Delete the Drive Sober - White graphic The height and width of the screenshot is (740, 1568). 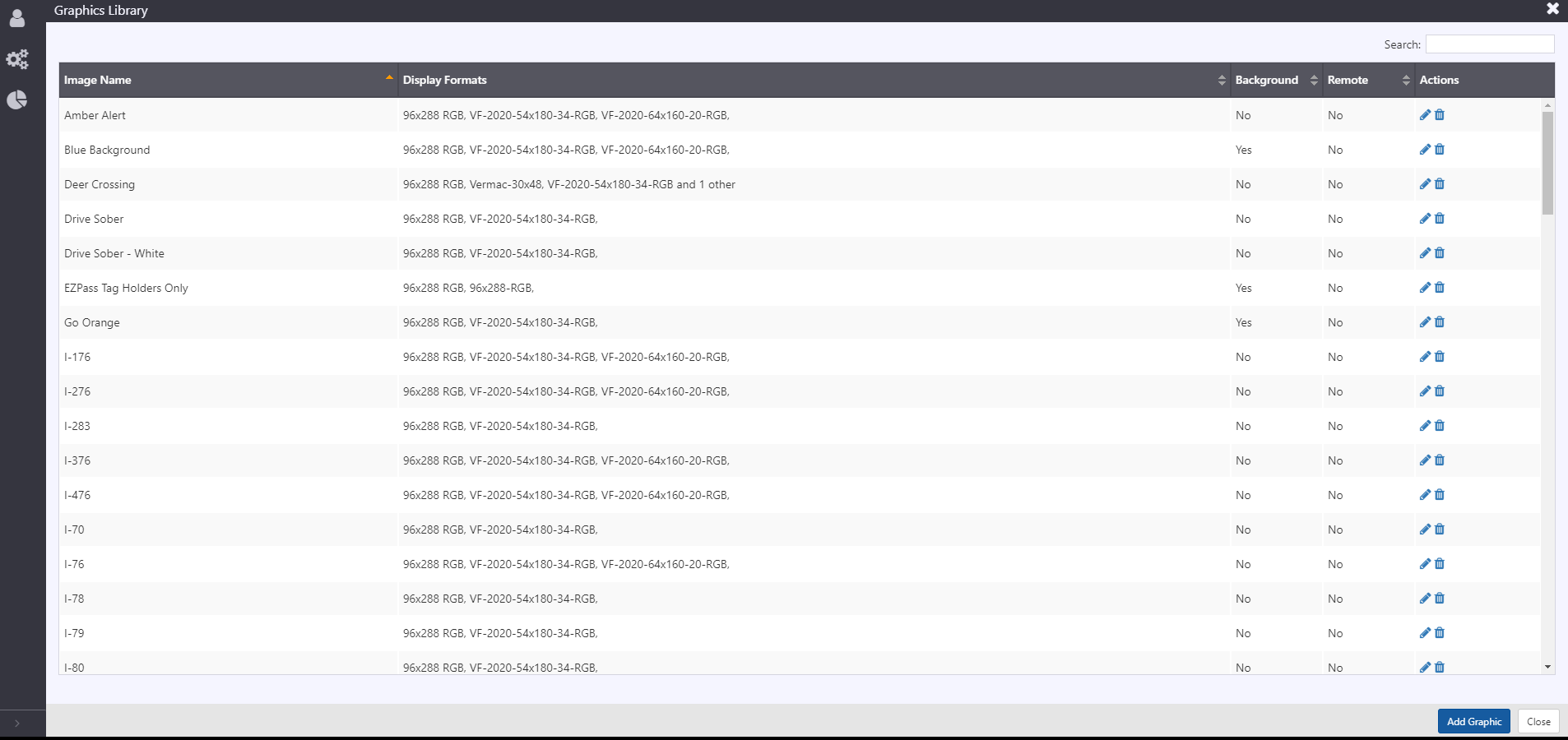[x=1440, y=253]
